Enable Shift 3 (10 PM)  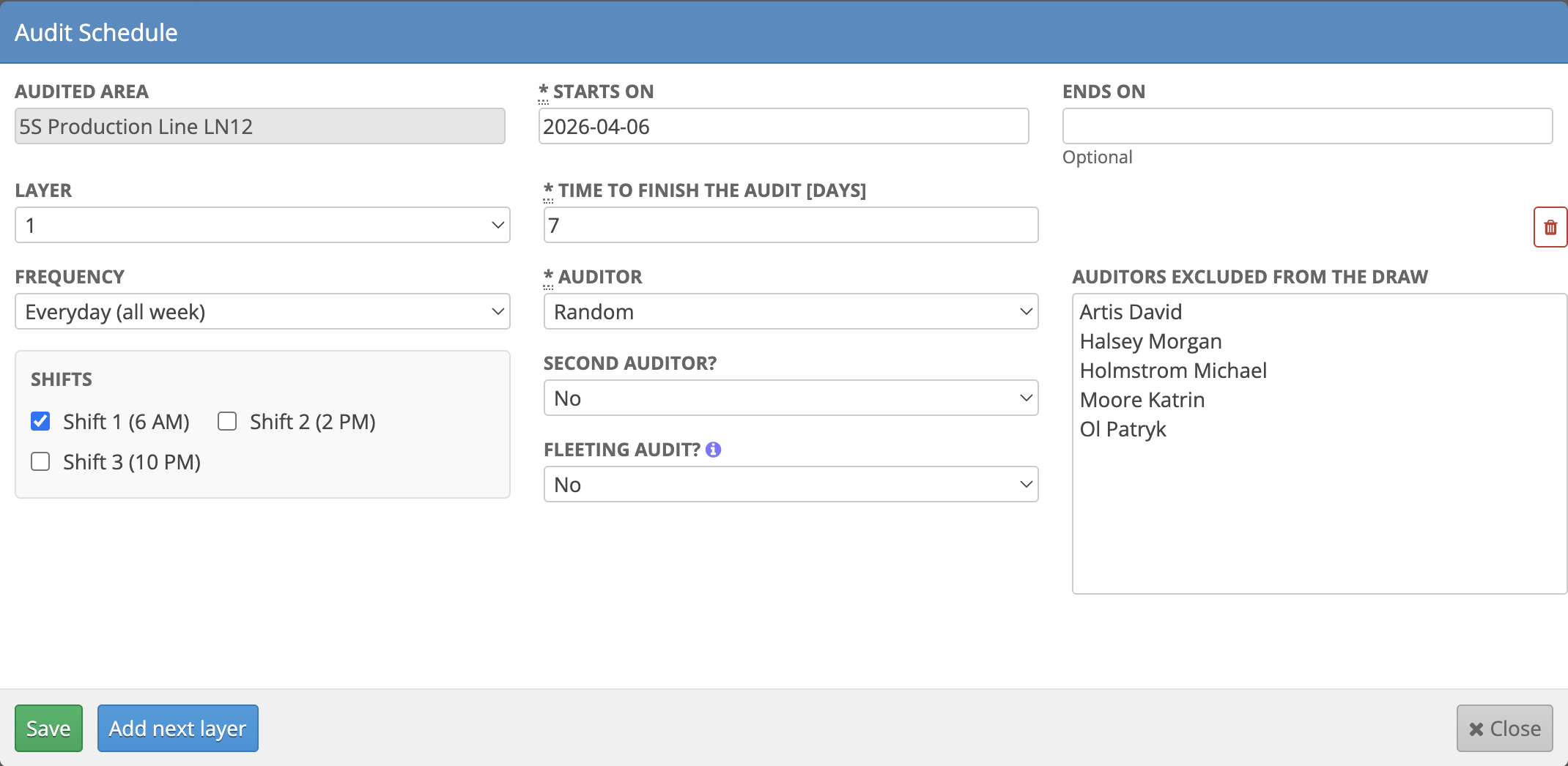tap(40, 461)
